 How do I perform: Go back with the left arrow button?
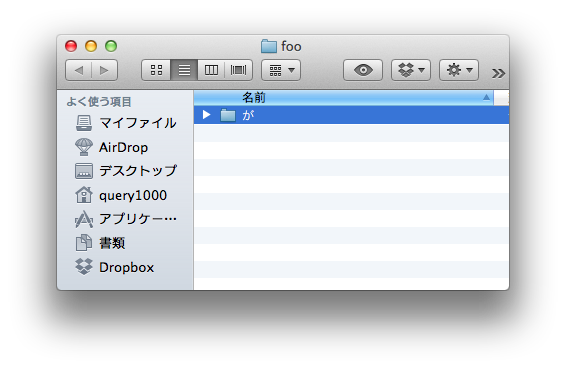[x=79, y=70]
